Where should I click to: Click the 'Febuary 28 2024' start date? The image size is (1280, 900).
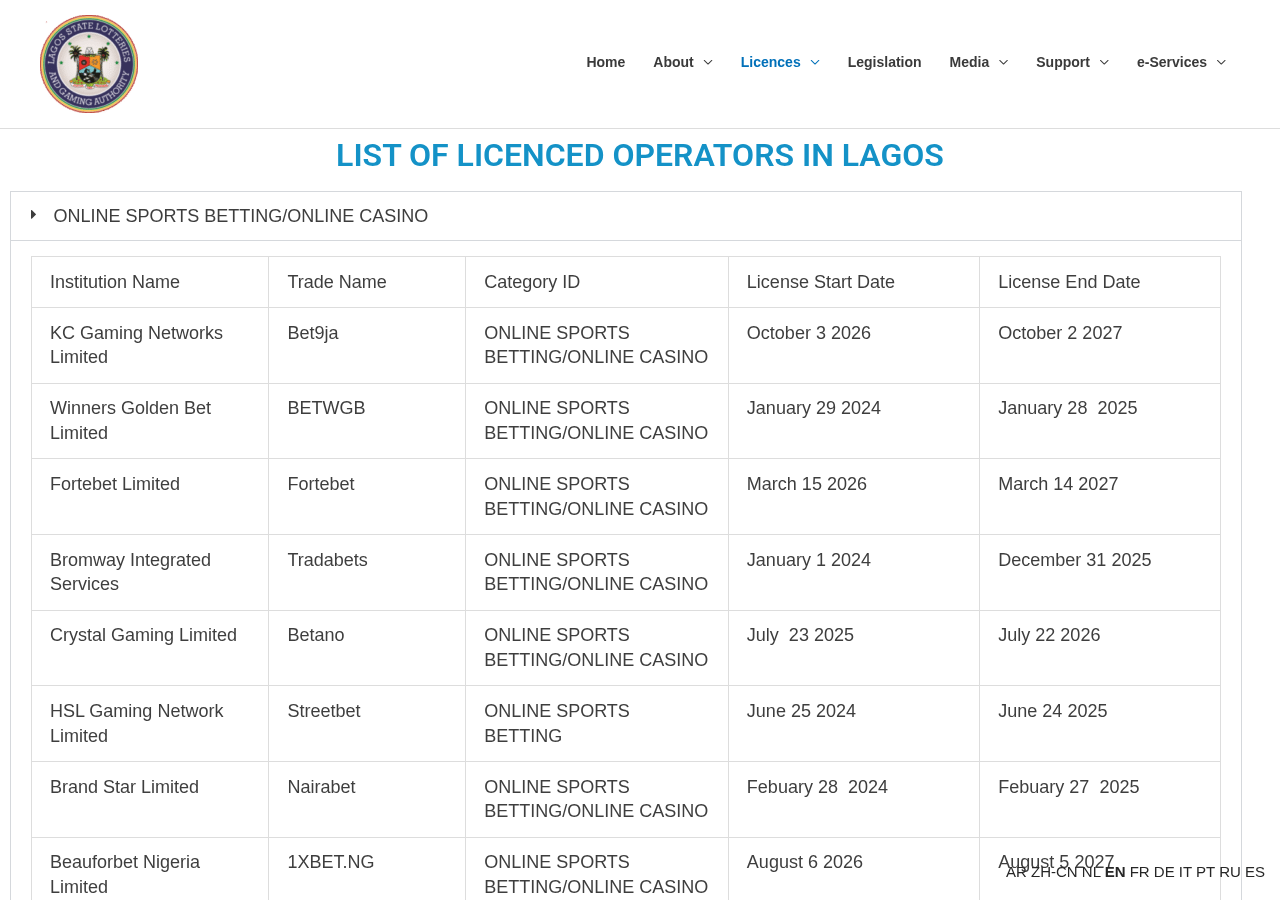[817, 787]
